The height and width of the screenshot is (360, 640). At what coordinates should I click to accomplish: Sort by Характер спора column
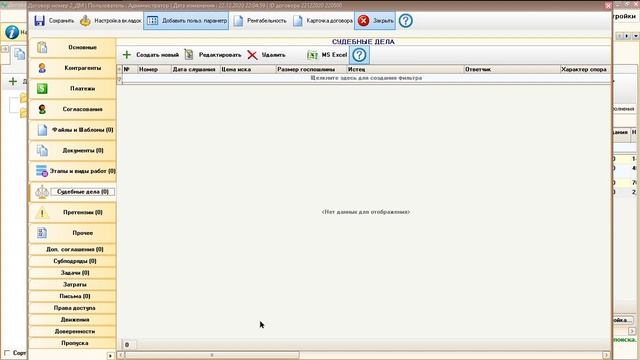click(x=584, y=69)
